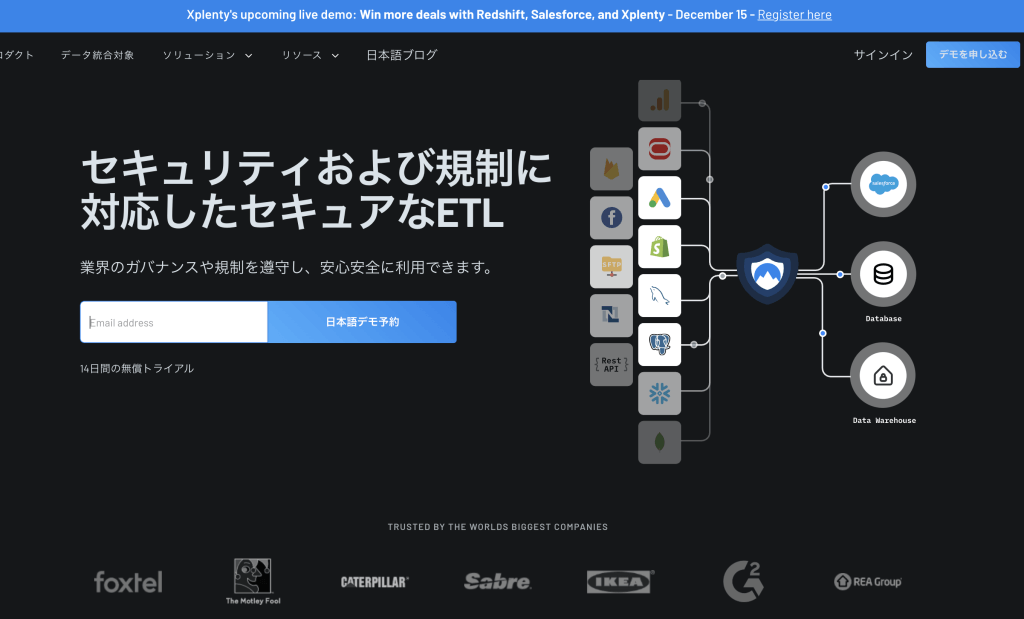Click the Foxtel logo

pyautogui.click(x=128, y=582)
